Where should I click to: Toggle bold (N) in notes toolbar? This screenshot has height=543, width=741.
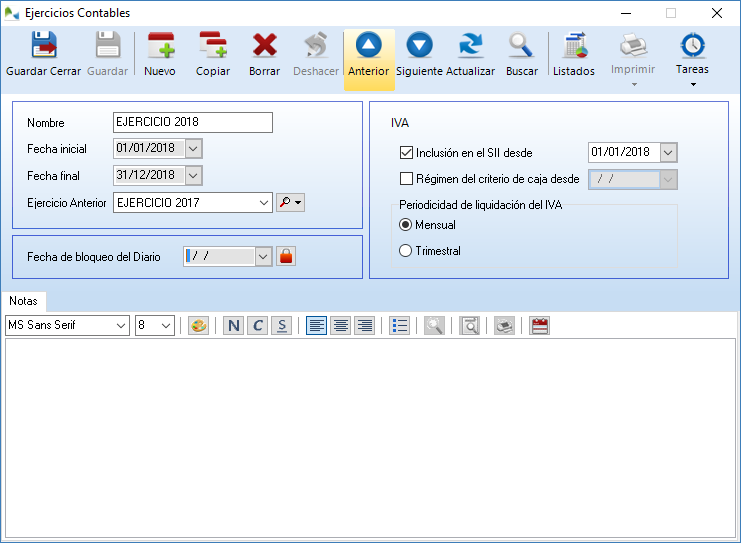pos(233,326)
